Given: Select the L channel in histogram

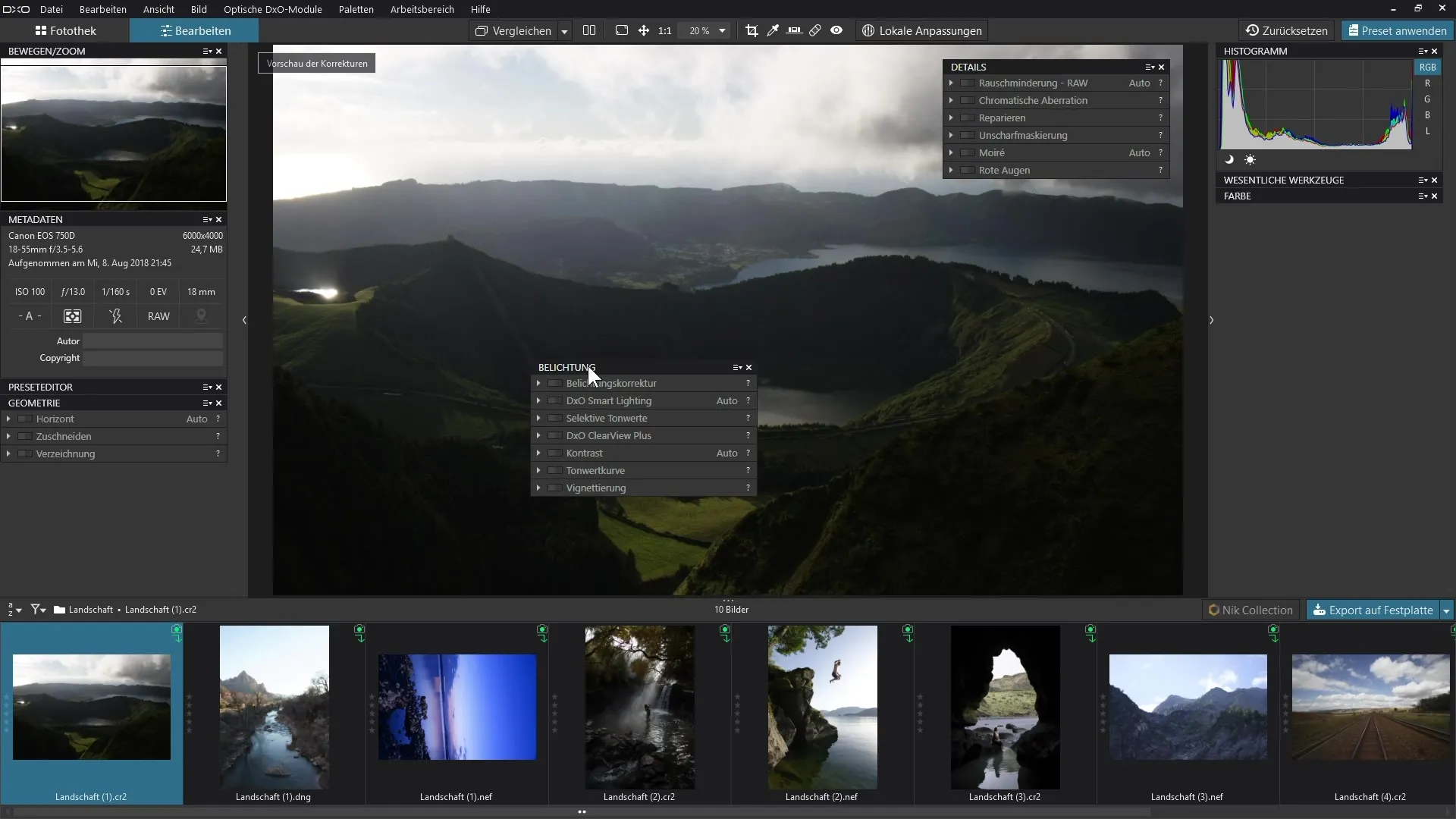Looking at the screenshot, I should click(1427, 131).
